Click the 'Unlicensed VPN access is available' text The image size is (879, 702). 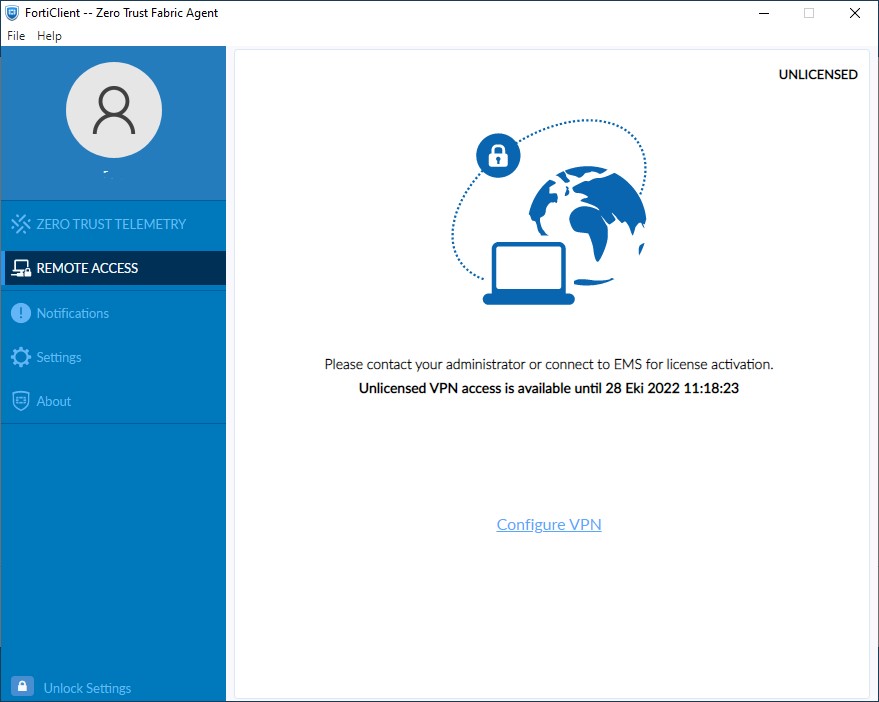tap(549, 388)
